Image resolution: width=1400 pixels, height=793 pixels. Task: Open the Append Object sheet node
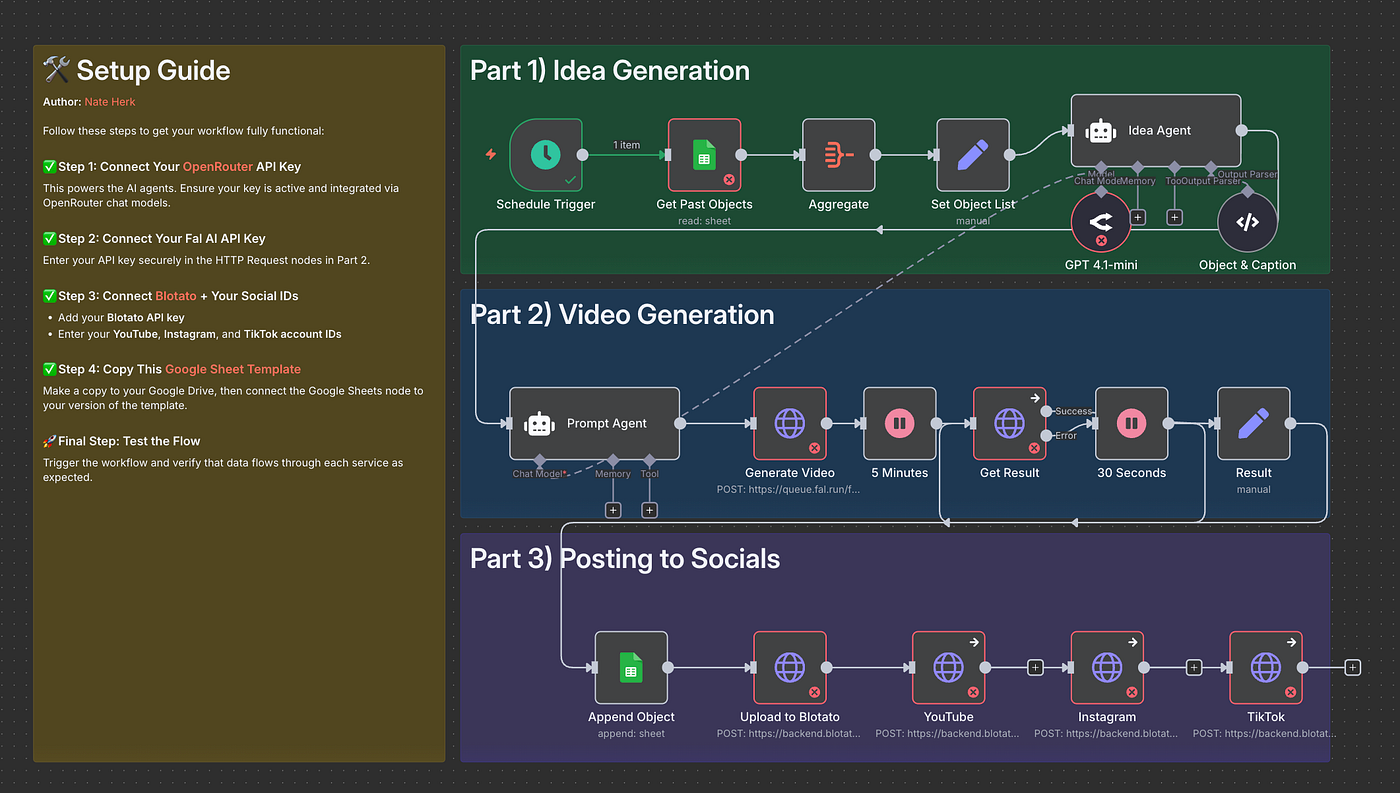pyautogui.click(x=631, y=667)
